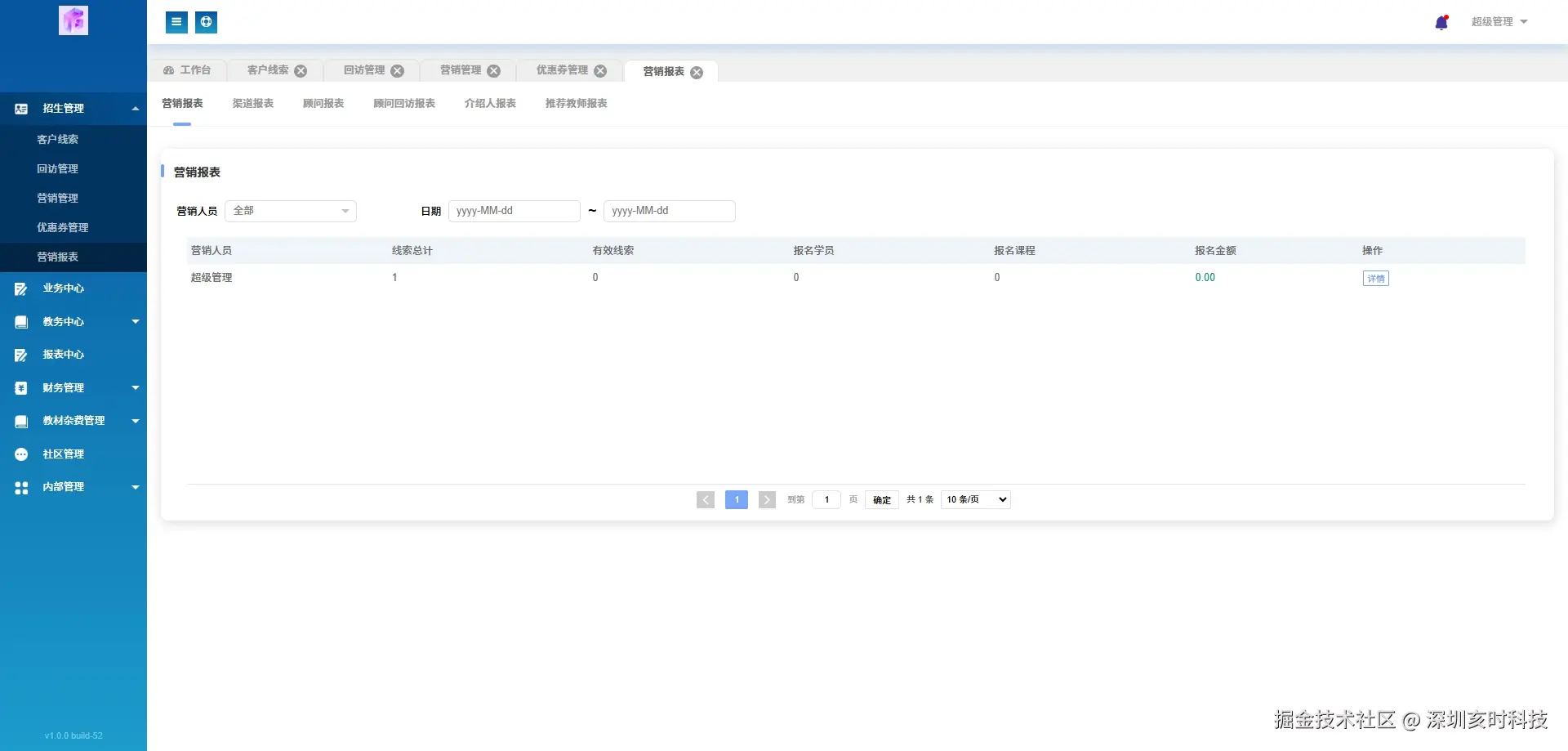
Task: Switch to the 回访管理 tab
Action: tap(364, 70)
